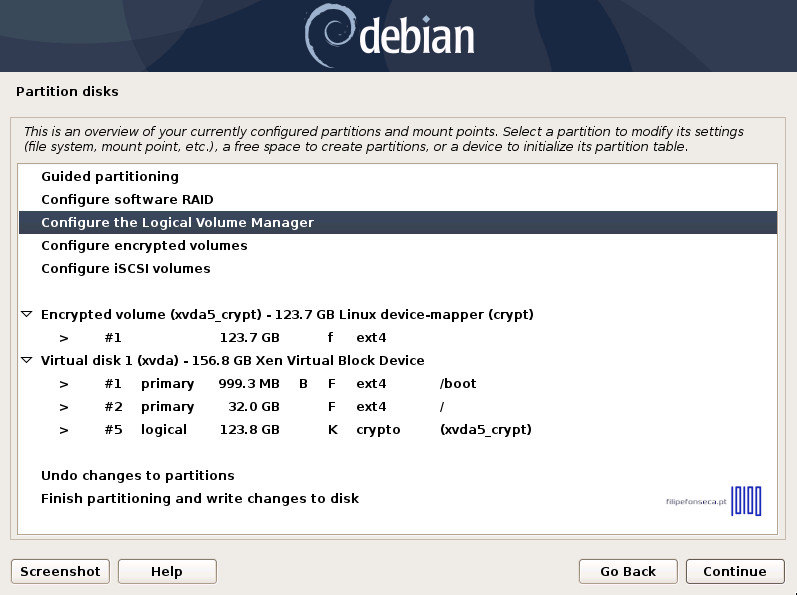Select Guided partitioning option
This screenshot has width=797, height=595.
point(110,177)
